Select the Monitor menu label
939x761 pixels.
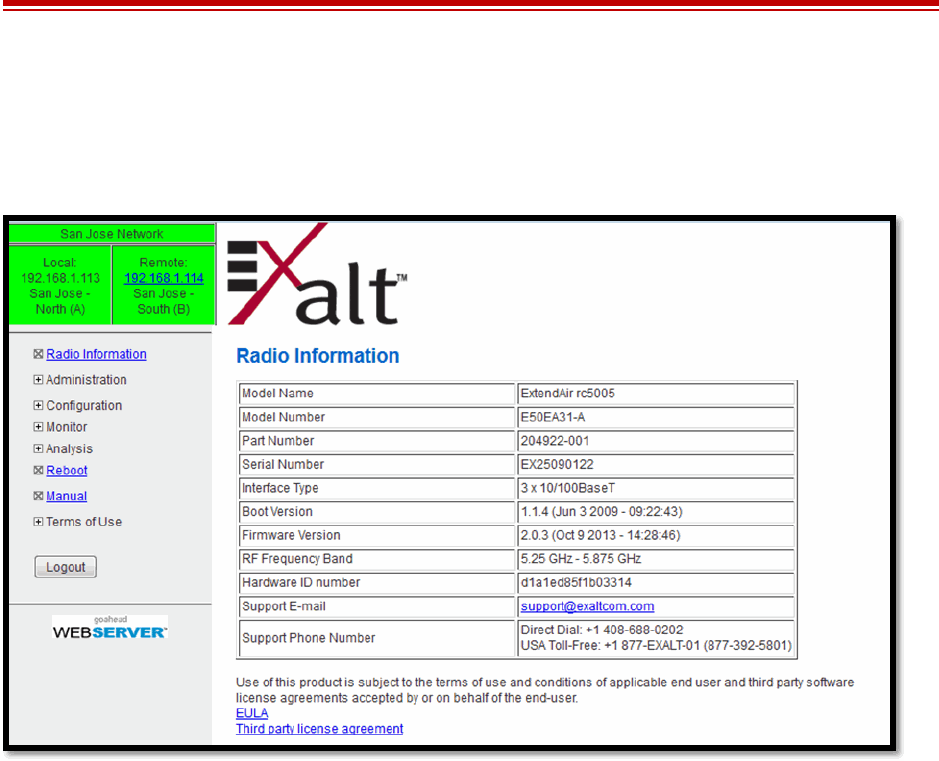click(x=66, y=427)
